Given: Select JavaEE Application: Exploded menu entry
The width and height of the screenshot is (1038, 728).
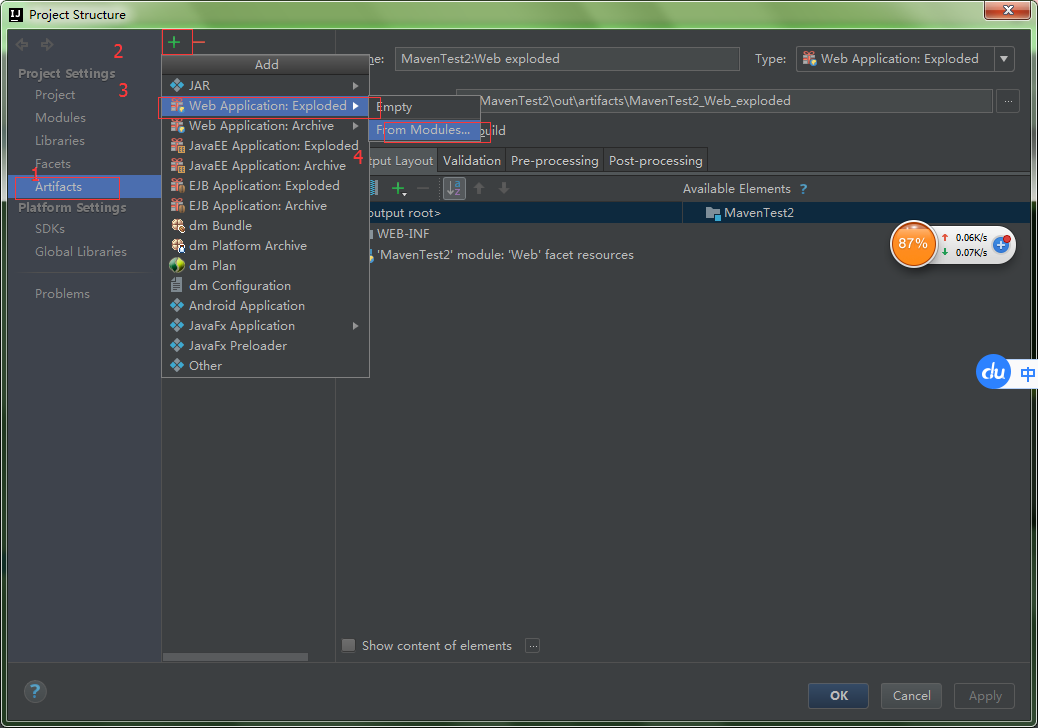Looking at the screenshot, I should click(265, 146).
